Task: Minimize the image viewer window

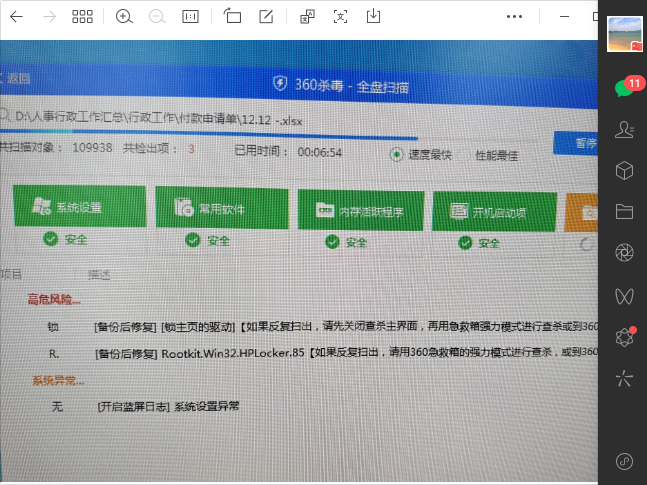Action: click(x=564, y=17)
